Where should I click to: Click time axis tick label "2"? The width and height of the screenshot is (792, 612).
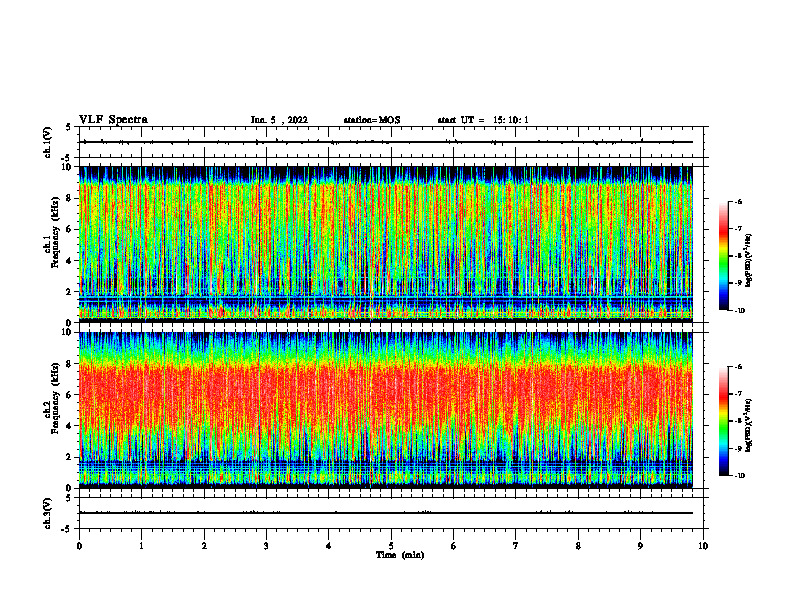pos(204,546)
